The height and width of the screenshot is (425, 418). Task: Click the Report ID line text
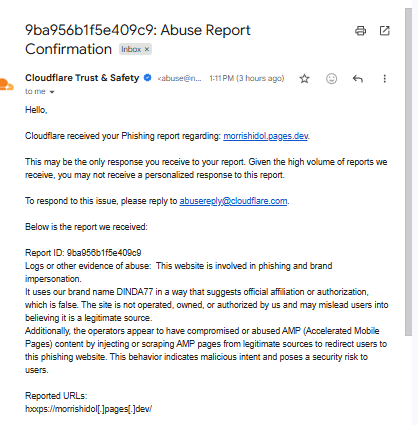83,253
